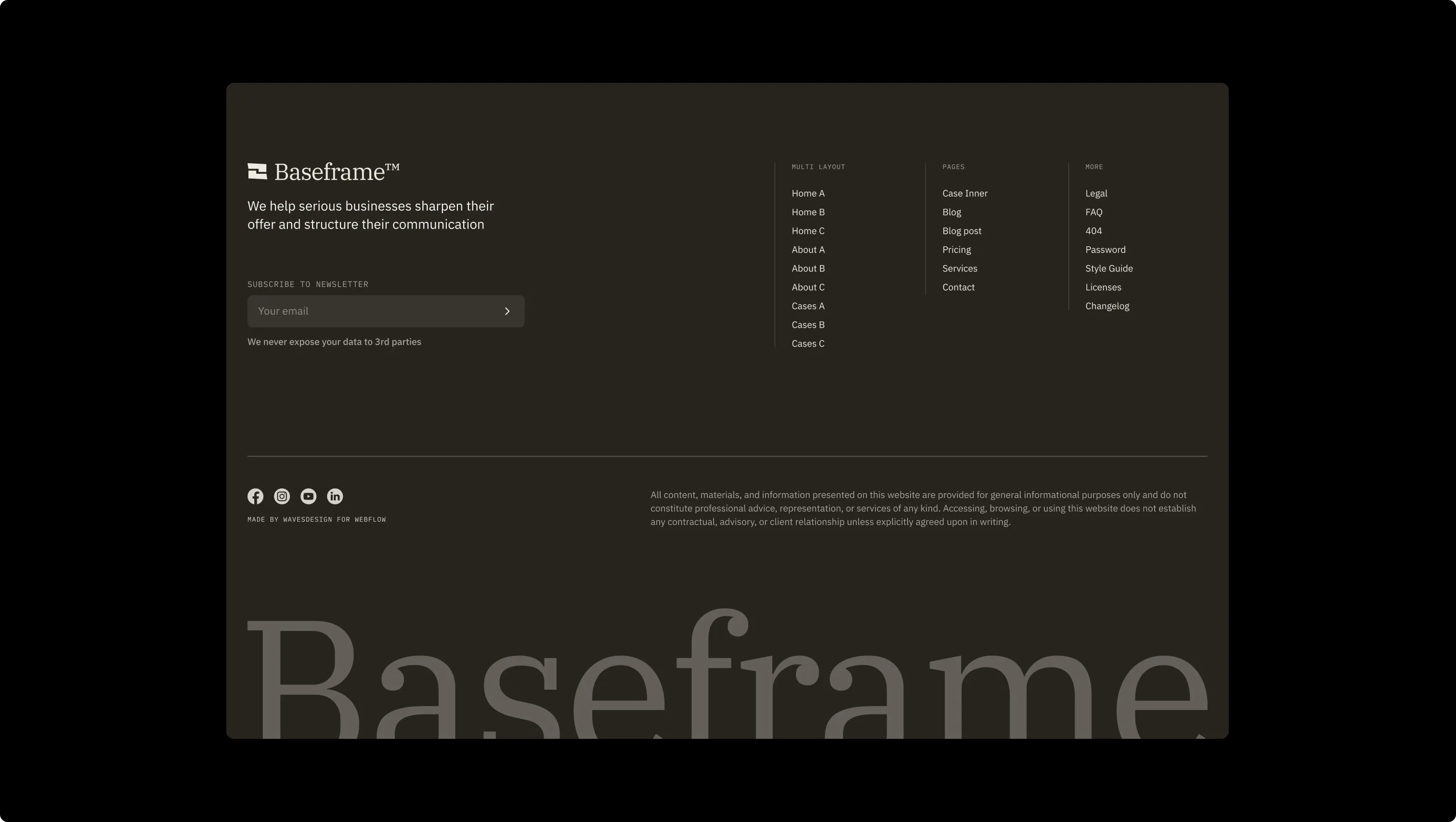The width and height of the screenshot is (1456, 822).
Task: View the Pricing page
Action: click(957, 250)
